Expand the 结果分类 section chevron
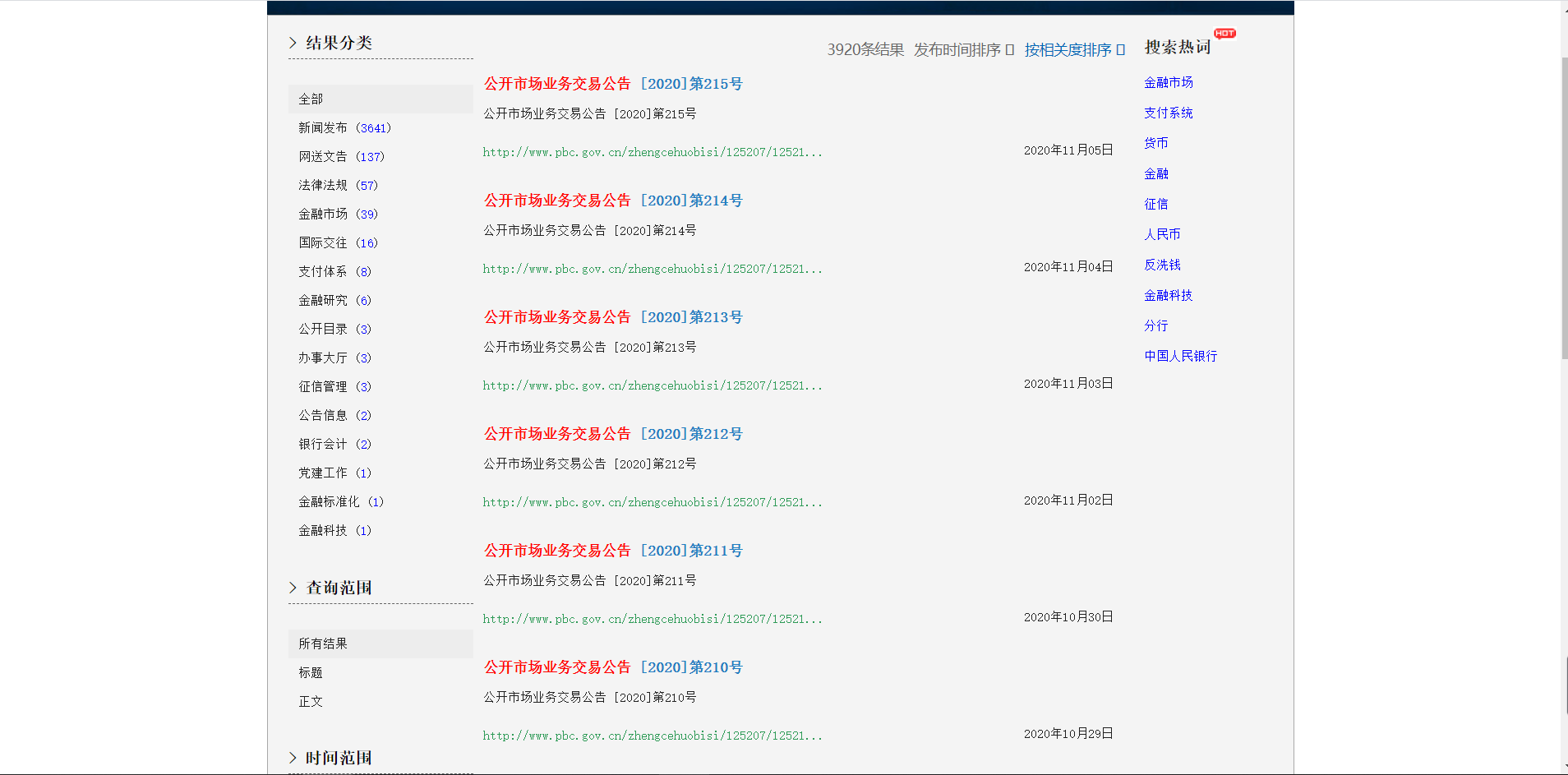 click(293, 43)
